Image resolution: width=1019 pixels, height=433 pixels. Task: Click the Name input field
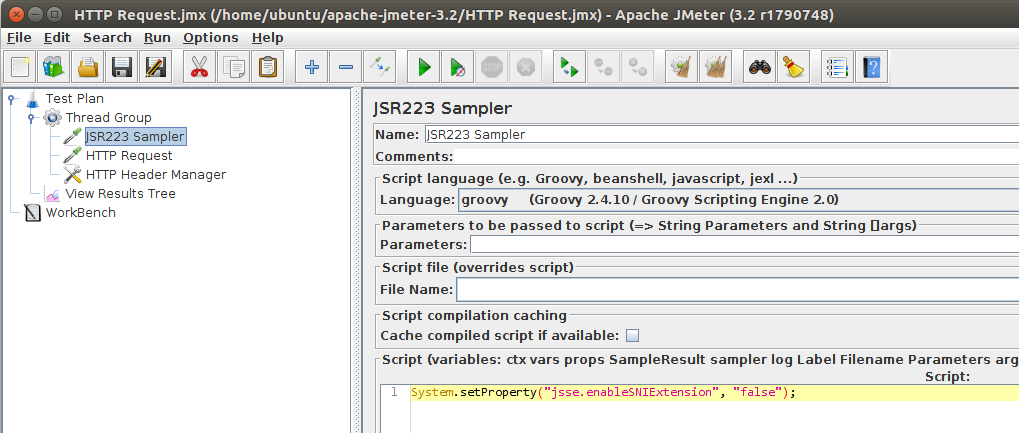pos(721,135)
